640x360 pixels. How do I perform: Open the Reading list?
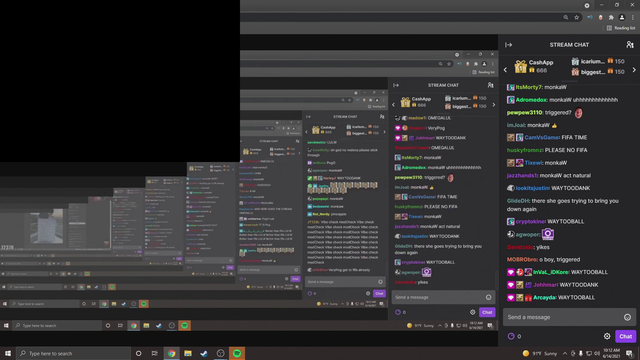pos(621,28)
